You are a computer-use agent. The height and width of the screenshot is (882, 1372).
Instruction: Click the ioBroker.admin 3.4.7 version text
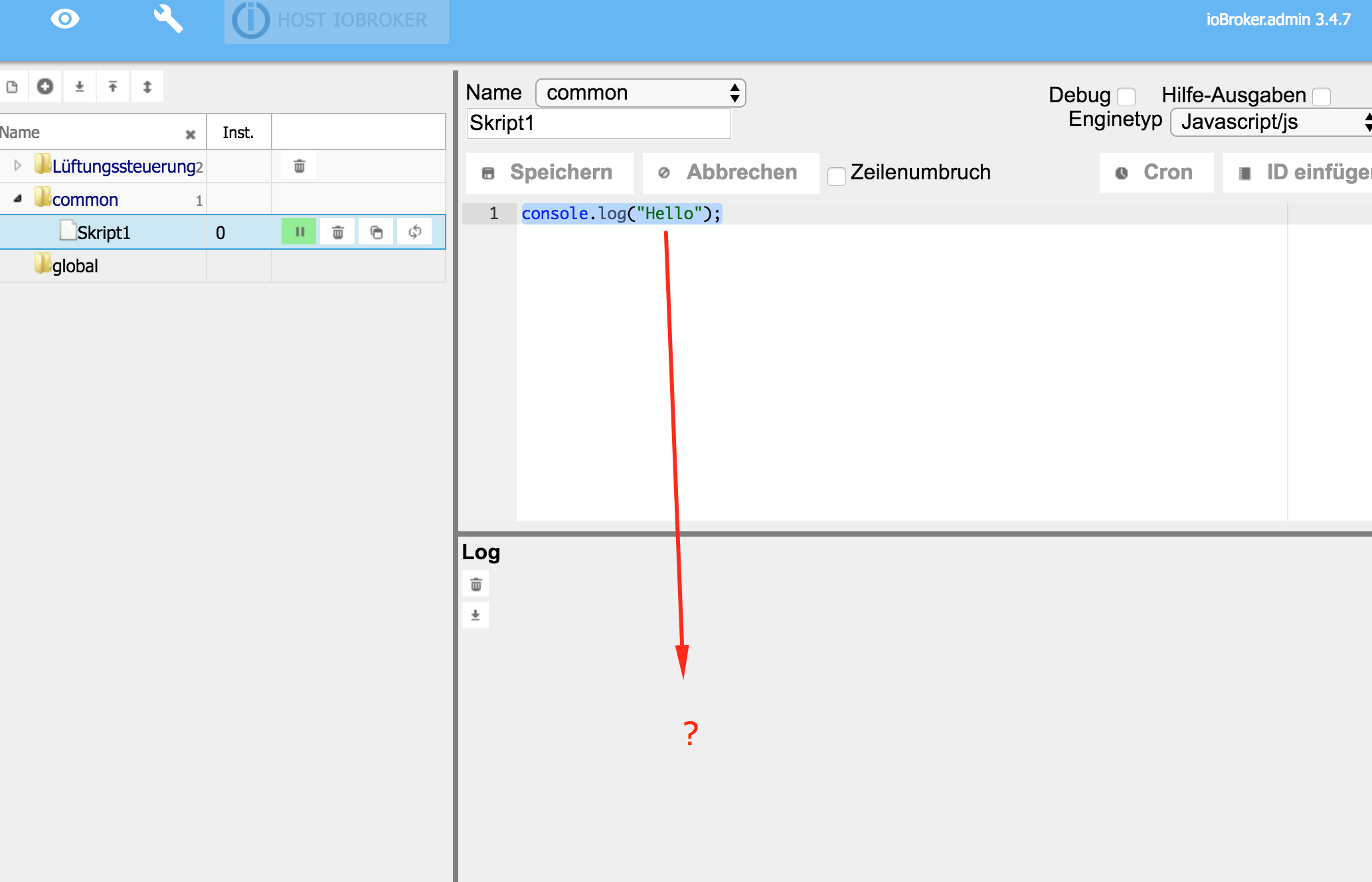[1278, 19]
